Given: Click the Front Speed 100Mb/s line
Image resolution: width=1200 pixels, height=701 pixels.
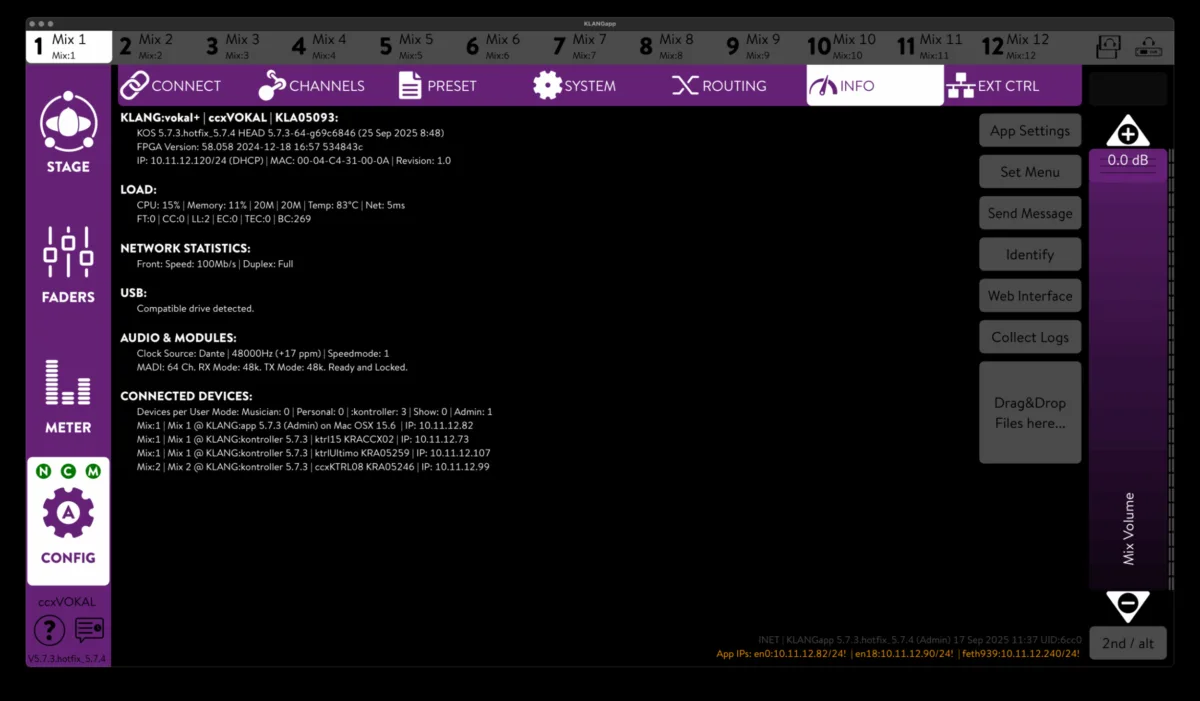Looking at the screenshot, I should click(215, 264).
